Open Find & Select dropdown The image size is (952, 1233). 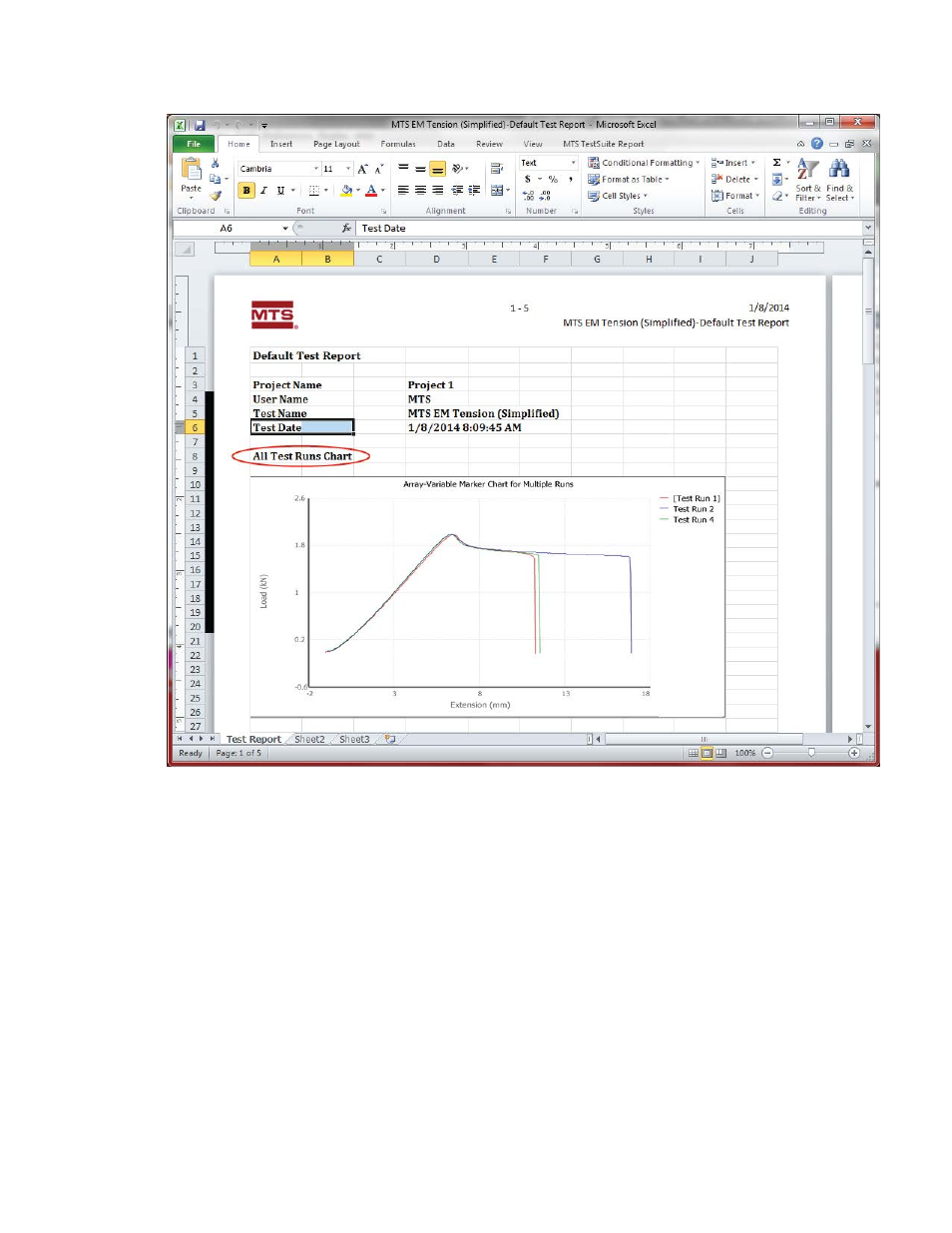point(839,180)
